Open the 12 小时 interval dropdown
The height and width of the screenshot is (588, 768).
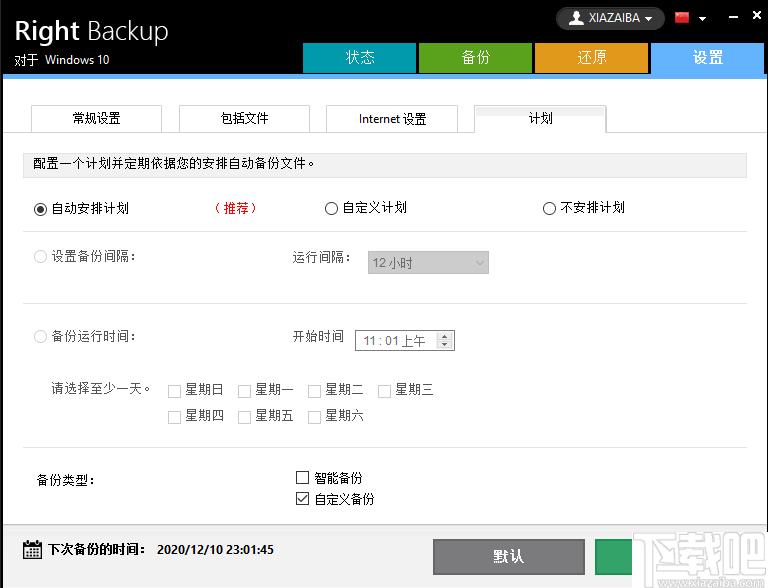tap(428, 263)
